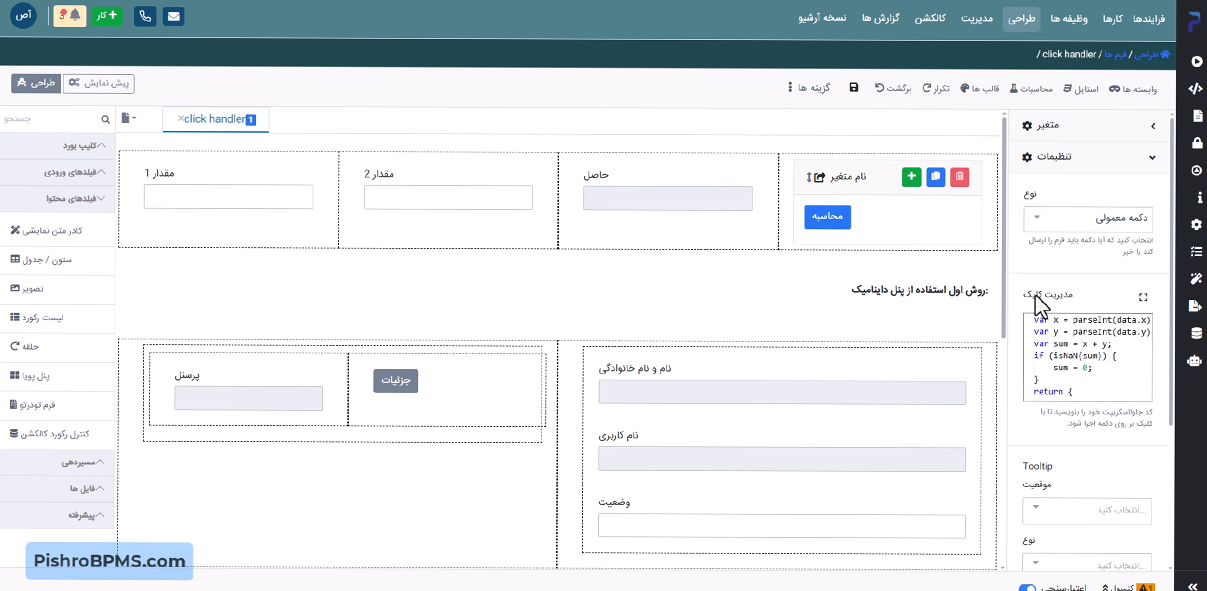Click the double chevron expand icon at sidebar bottom
The width and height of the screenshot is (1207, 591).
point(1193,586)
